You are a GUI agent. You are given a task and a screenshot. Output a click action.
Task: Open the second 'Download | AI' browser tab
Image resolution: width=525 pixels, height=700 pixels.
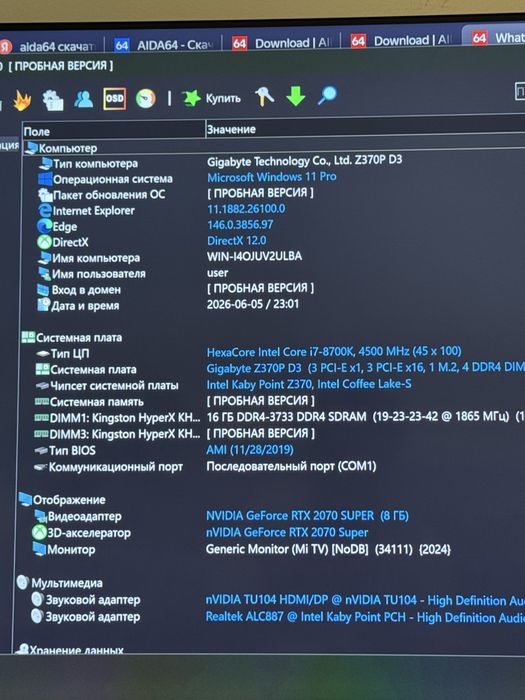pyautogui.click(x=400, y=41)
